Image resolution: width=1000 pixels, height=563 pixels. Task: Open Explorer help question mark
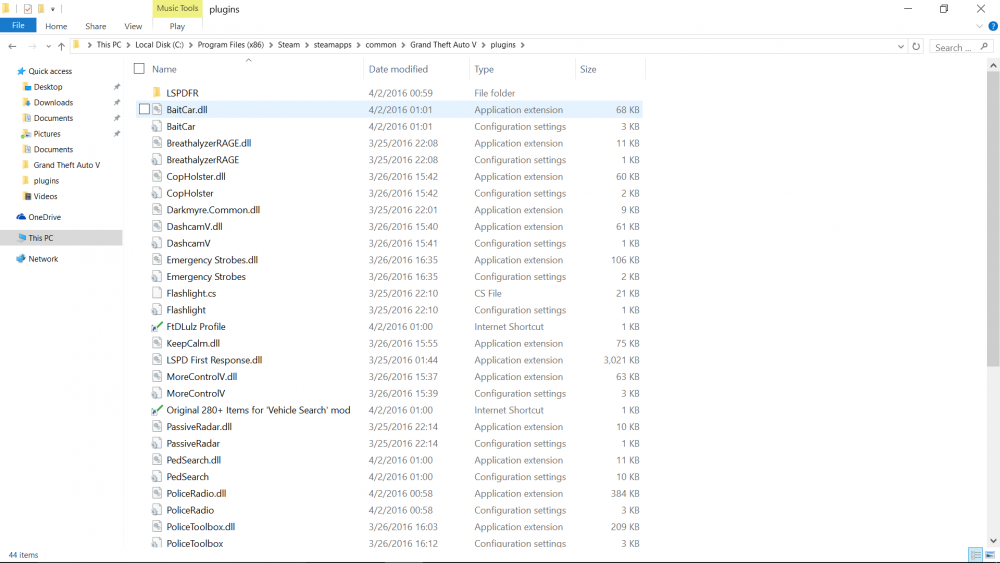pos(993,26)
